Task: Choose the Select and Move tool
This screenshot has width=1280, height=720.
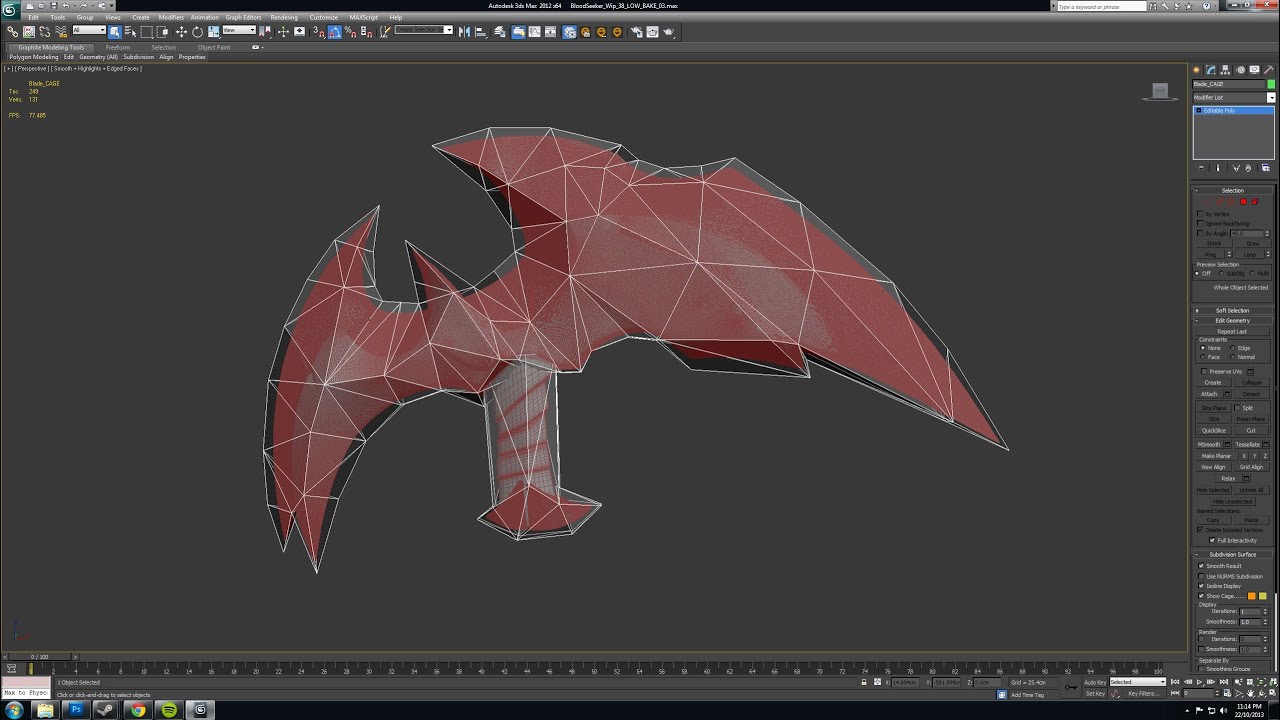Action: tap(181, 32)
